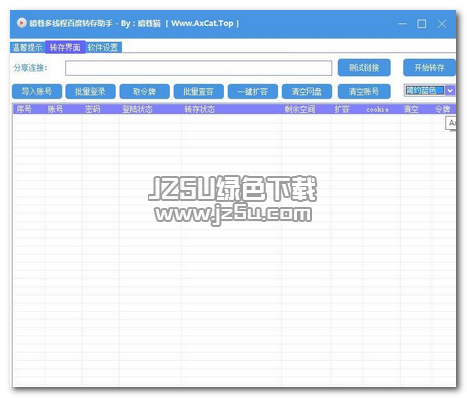Click the 清空账号 button
467x398 pixels.
tap(364, 91)
